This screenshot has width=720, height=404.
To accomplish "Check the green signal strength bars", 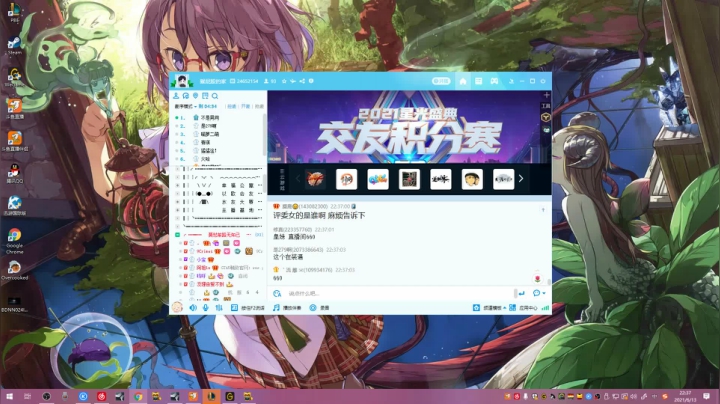I will [546, 308].
